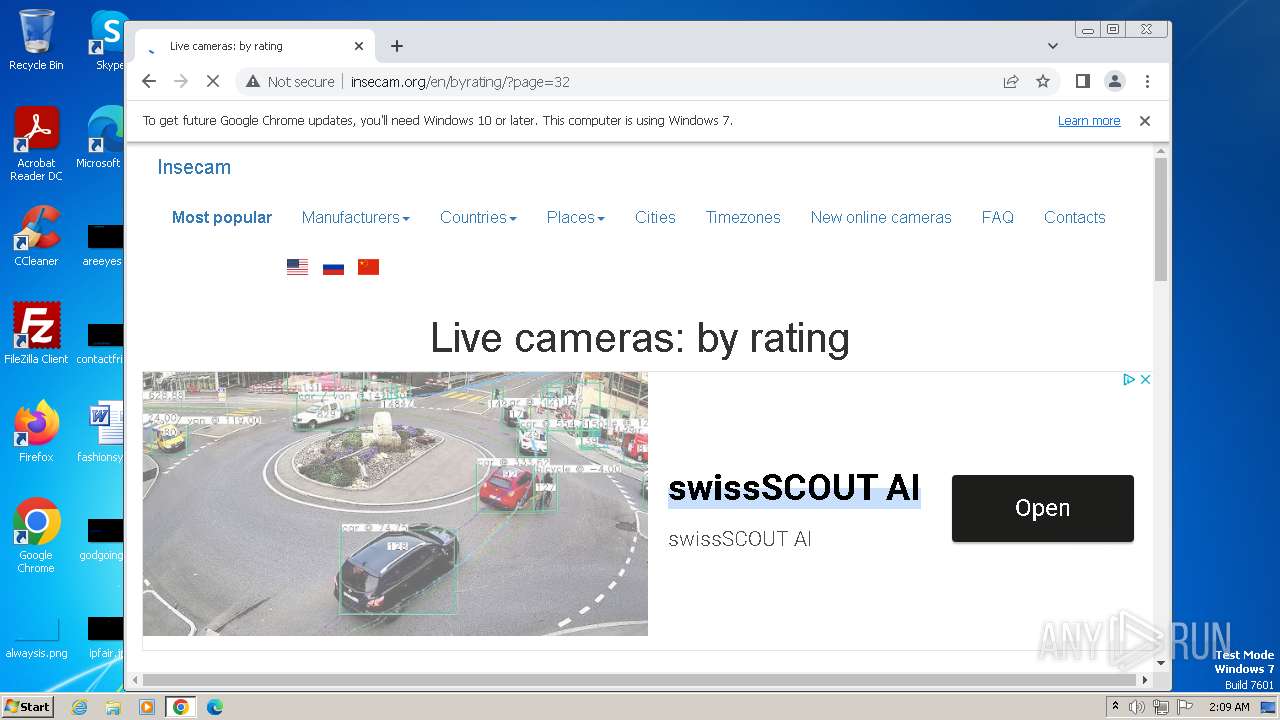
Task: Select the Russian flag language icon
Action: (333, 267)
